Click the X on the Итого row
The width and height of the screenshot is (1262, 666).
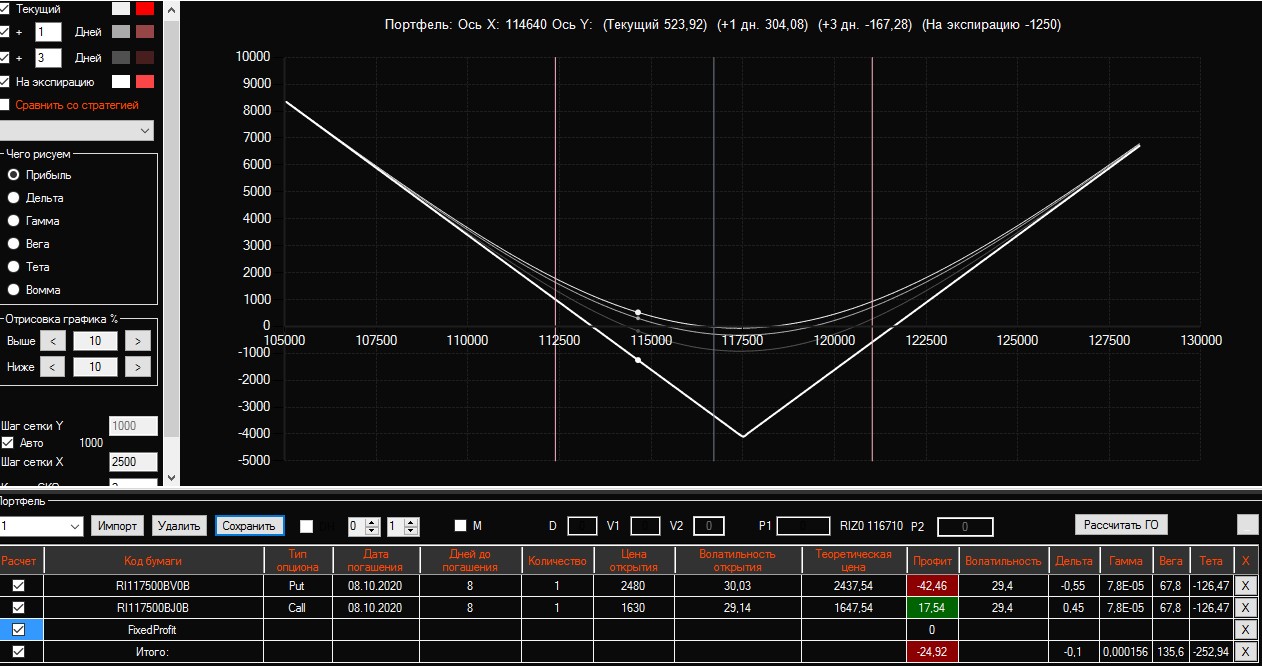tap(1245, 652)
